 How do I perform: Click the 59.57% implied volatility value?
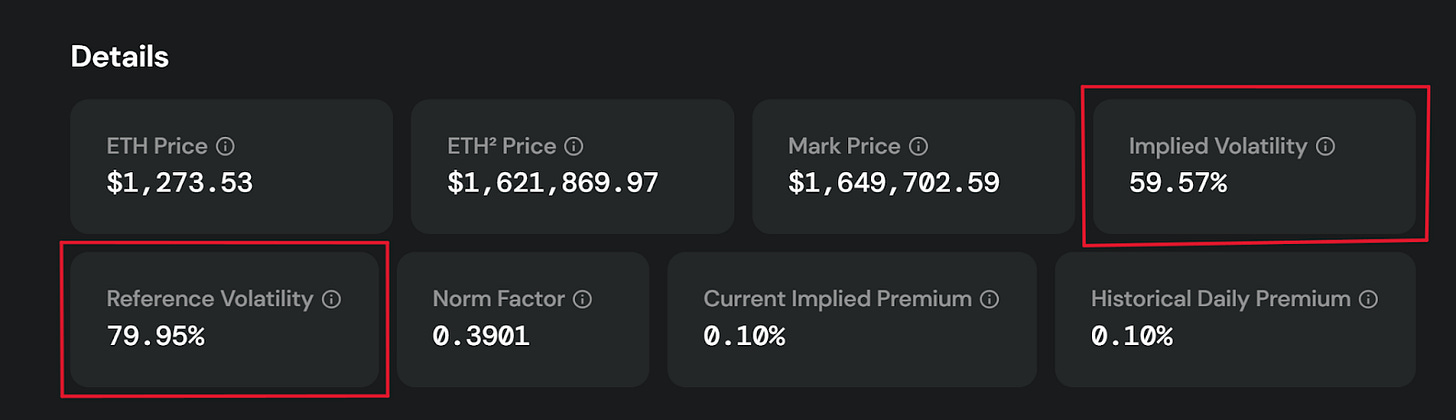pyautogui.click(x=1178, y=184)
